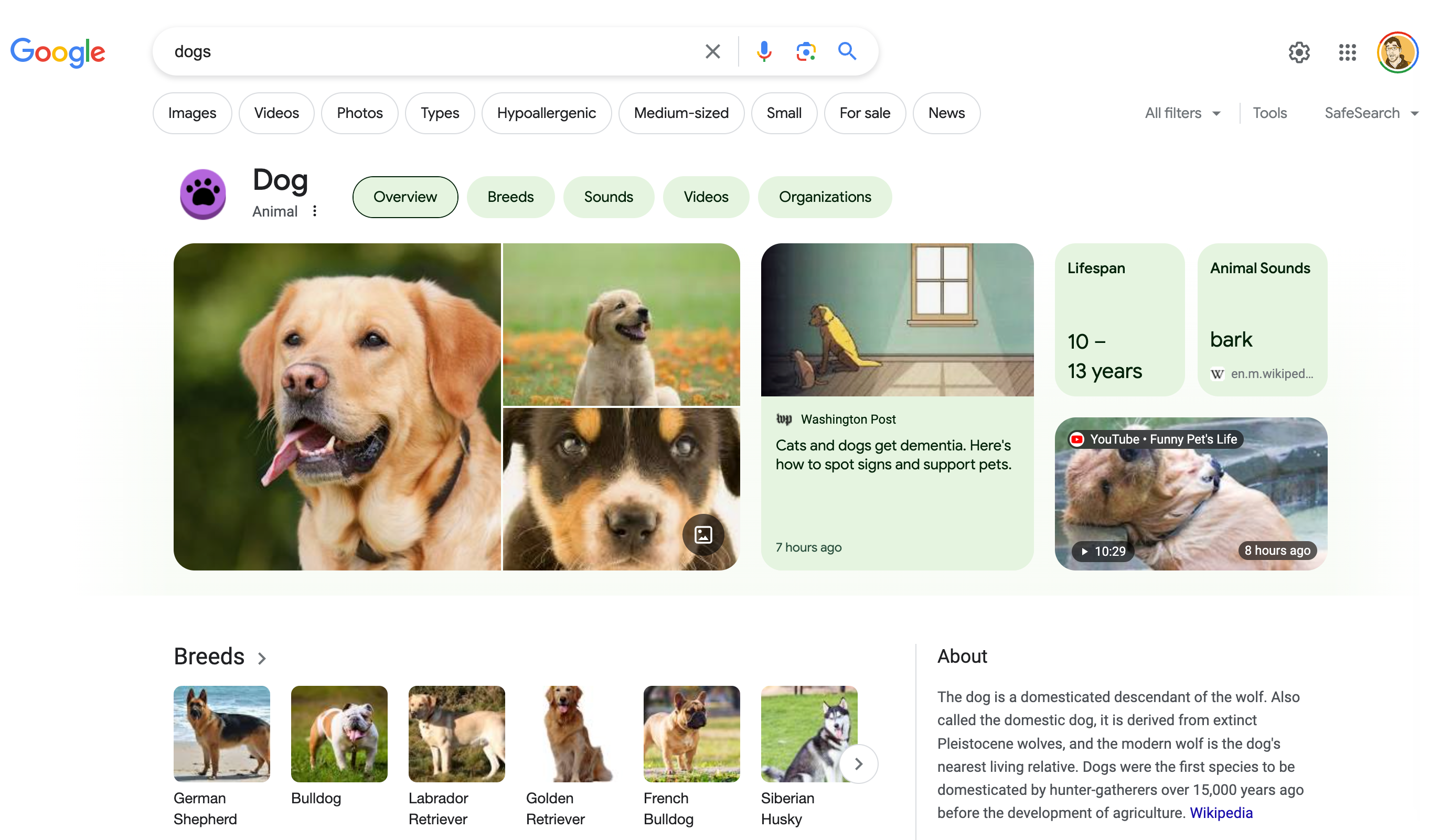The image size is (1430, 840).
Task: Click the Sounds knowledge panel tab
Action: click(608, 196)
